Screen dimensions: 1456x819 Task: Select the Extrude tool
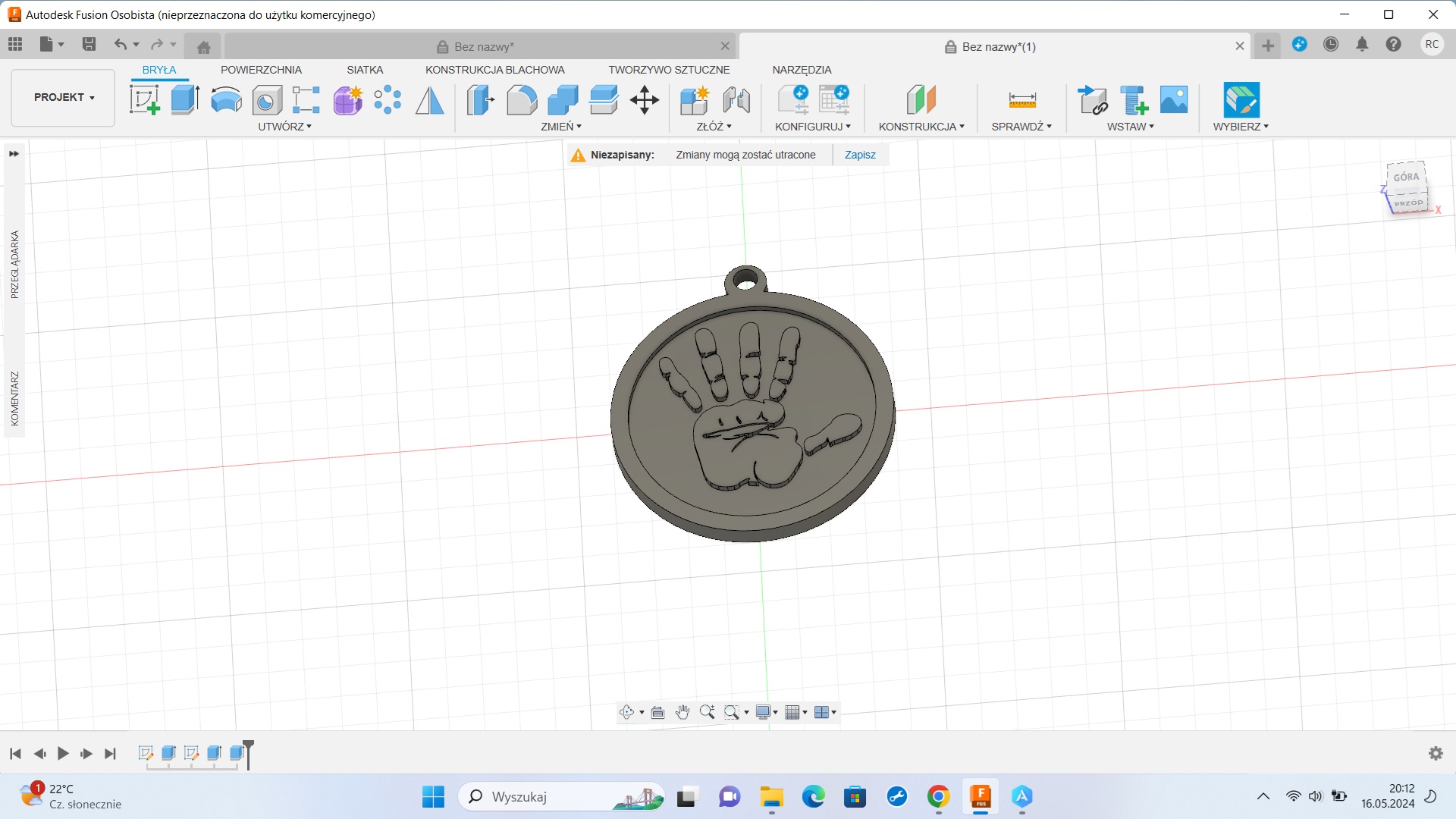pyautogui.click(x=184, y=99)
